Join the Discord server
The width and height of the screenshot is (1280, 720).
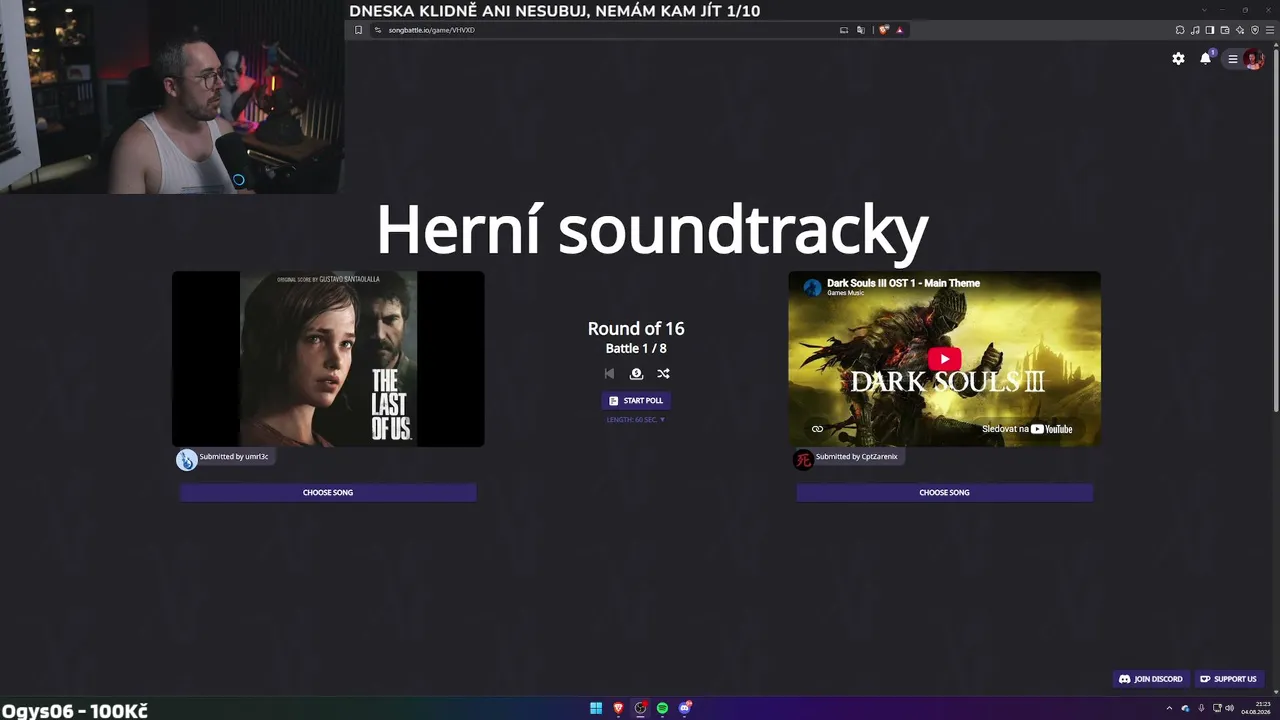coord(1151,679)
